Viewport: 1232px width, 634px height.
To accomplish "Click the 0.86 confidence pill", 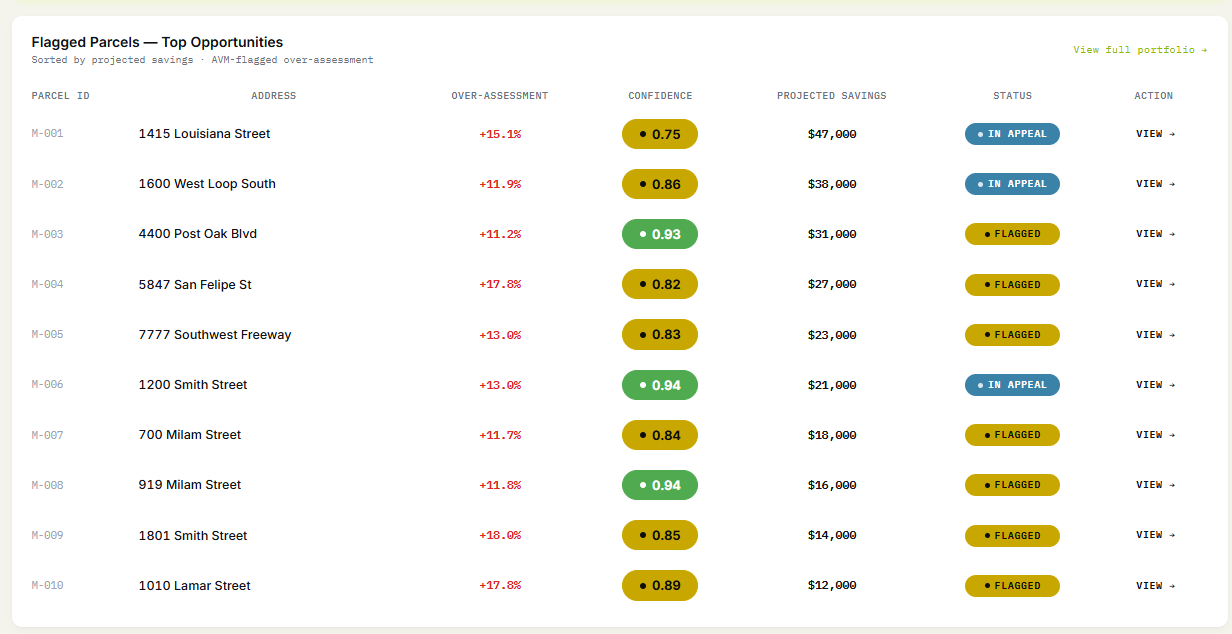I will pos(660,184).
